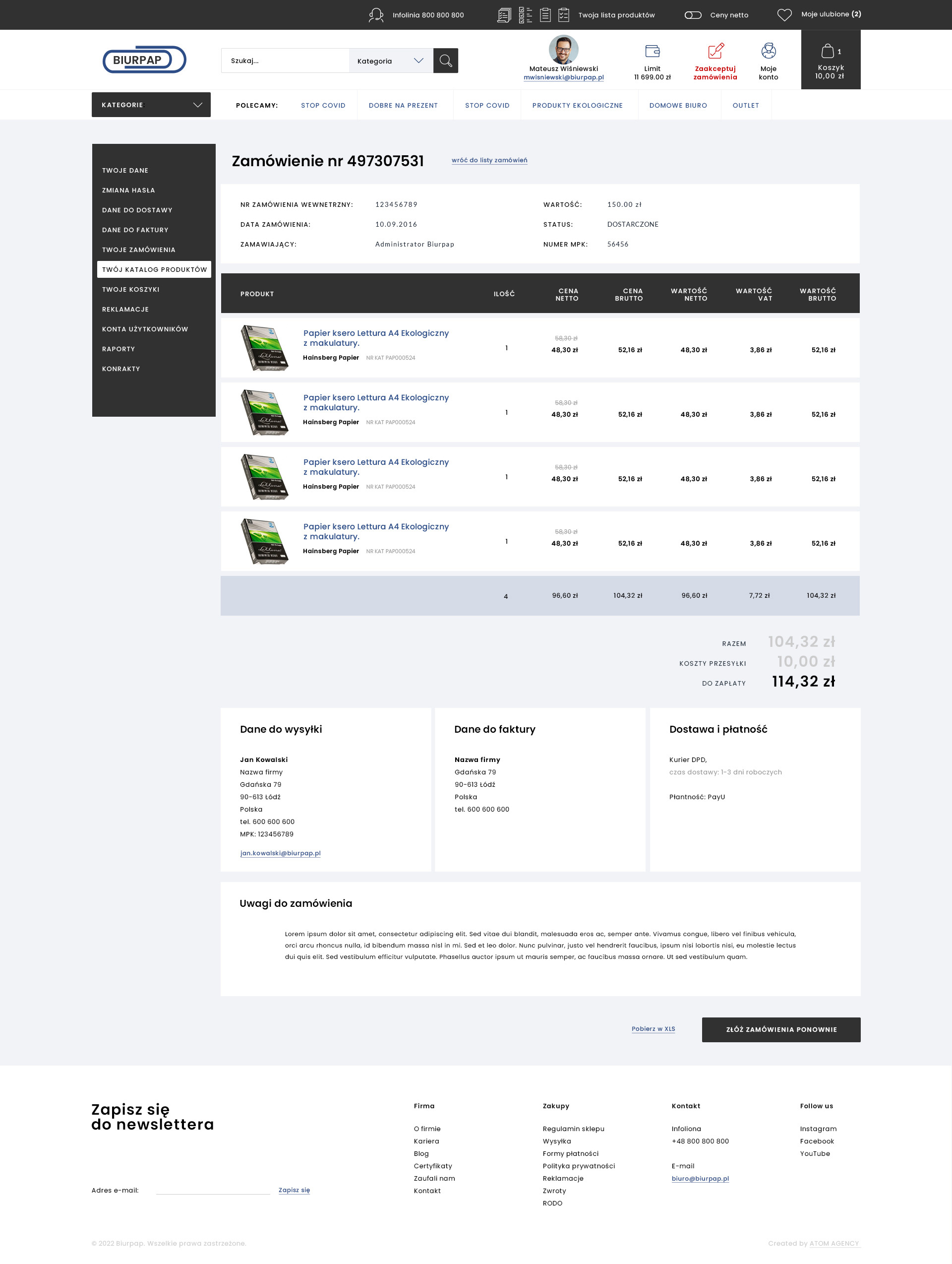Click the search magnifier icon
This screenshot has width=952, height=1264.
tap(445, 61)
